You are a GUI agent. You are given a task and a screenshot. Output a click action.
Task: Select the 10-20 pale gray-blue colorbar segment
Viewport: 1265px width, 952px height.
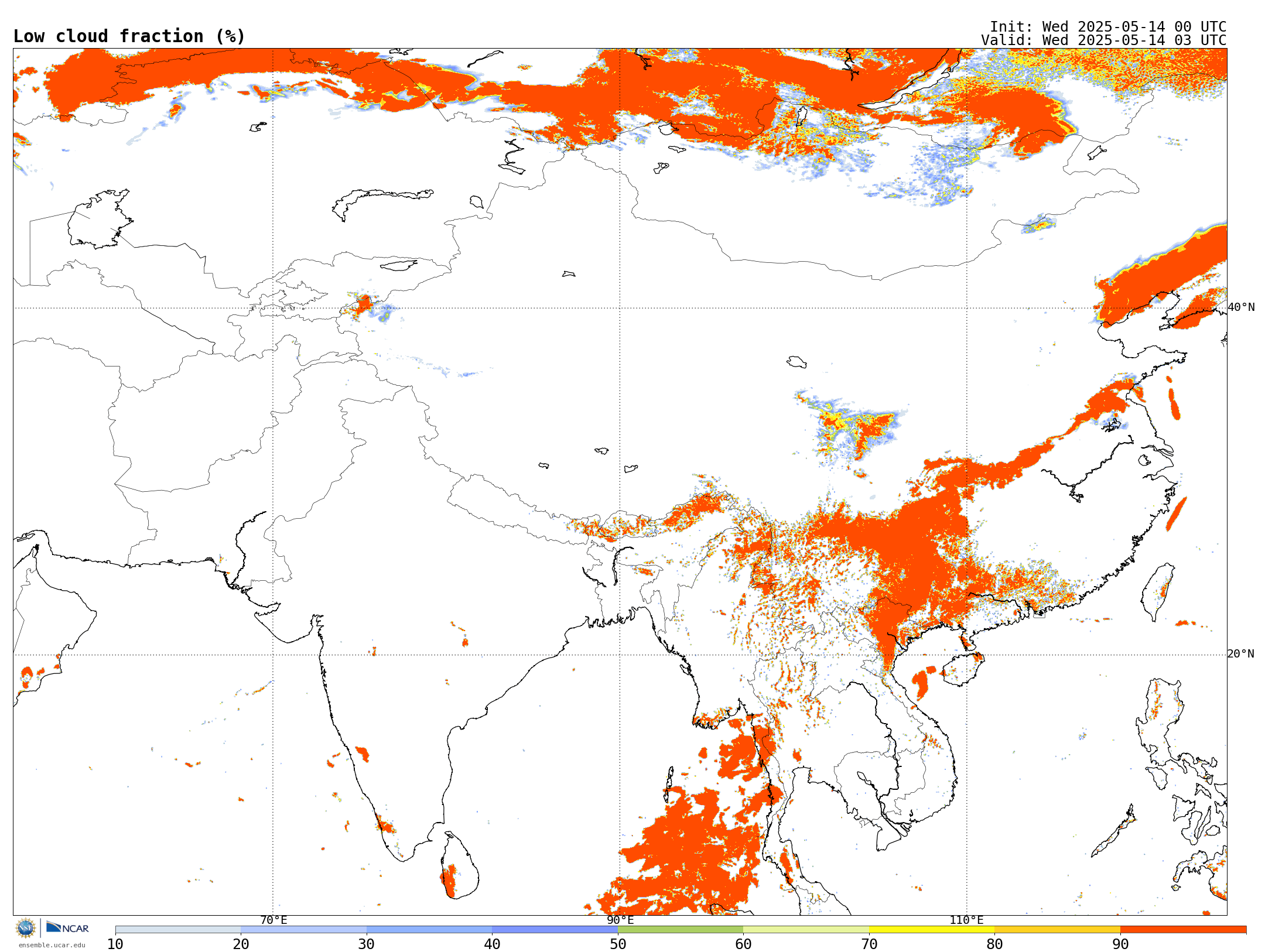178,930
